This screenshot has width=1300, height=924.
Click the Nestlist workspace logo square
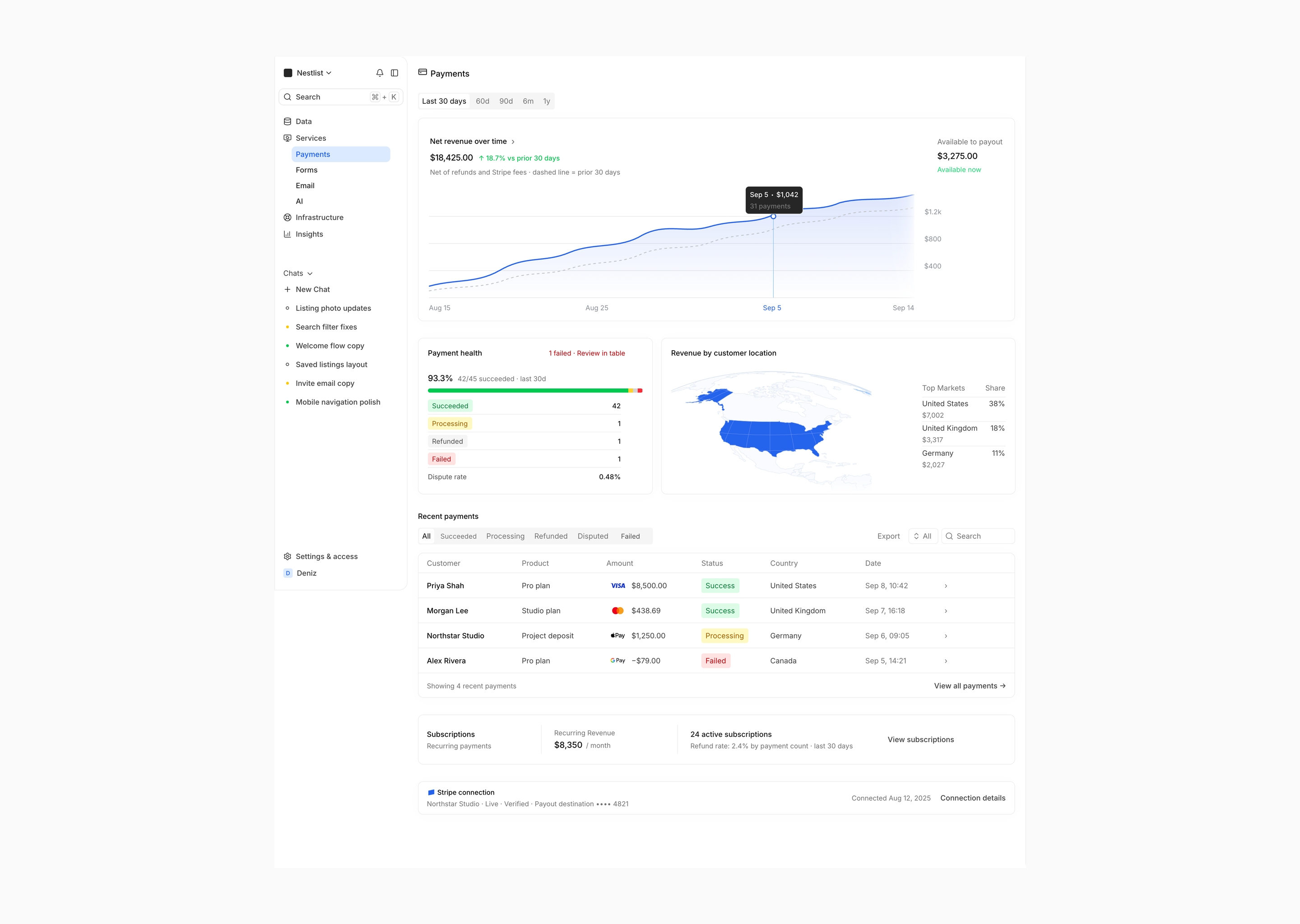(x=288, y=73)
